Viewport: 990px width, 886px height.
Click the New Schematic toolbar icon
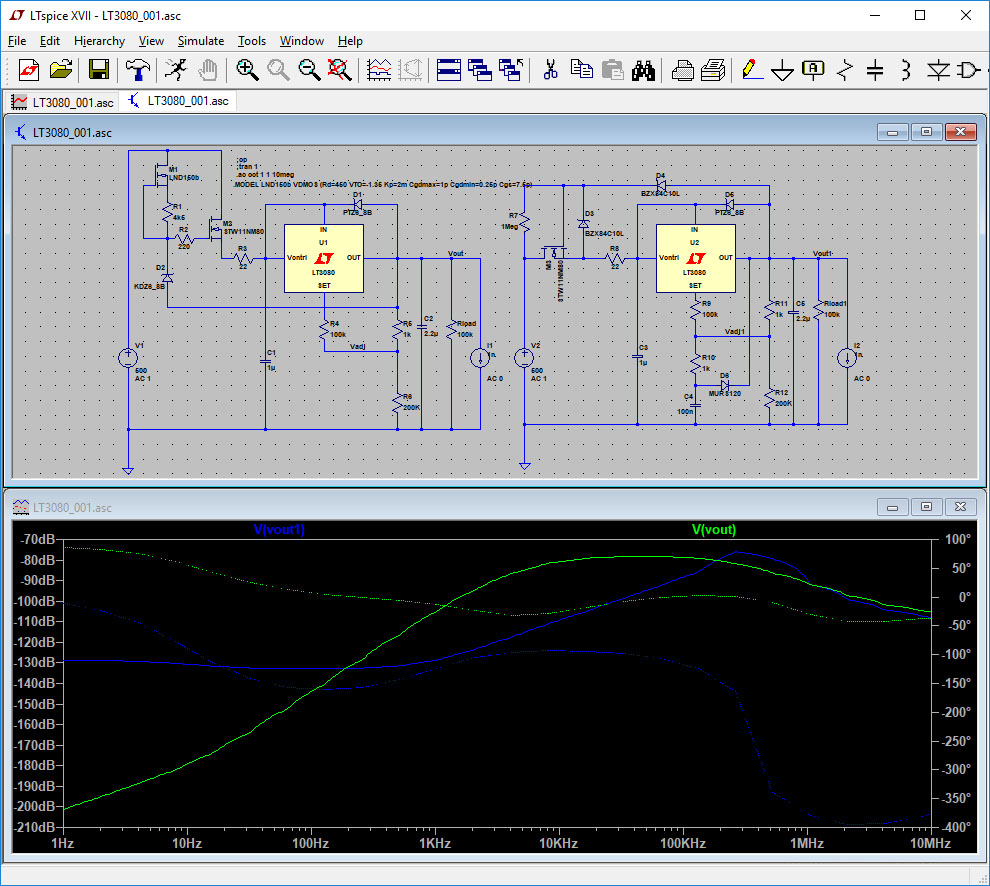pos(28,69)
